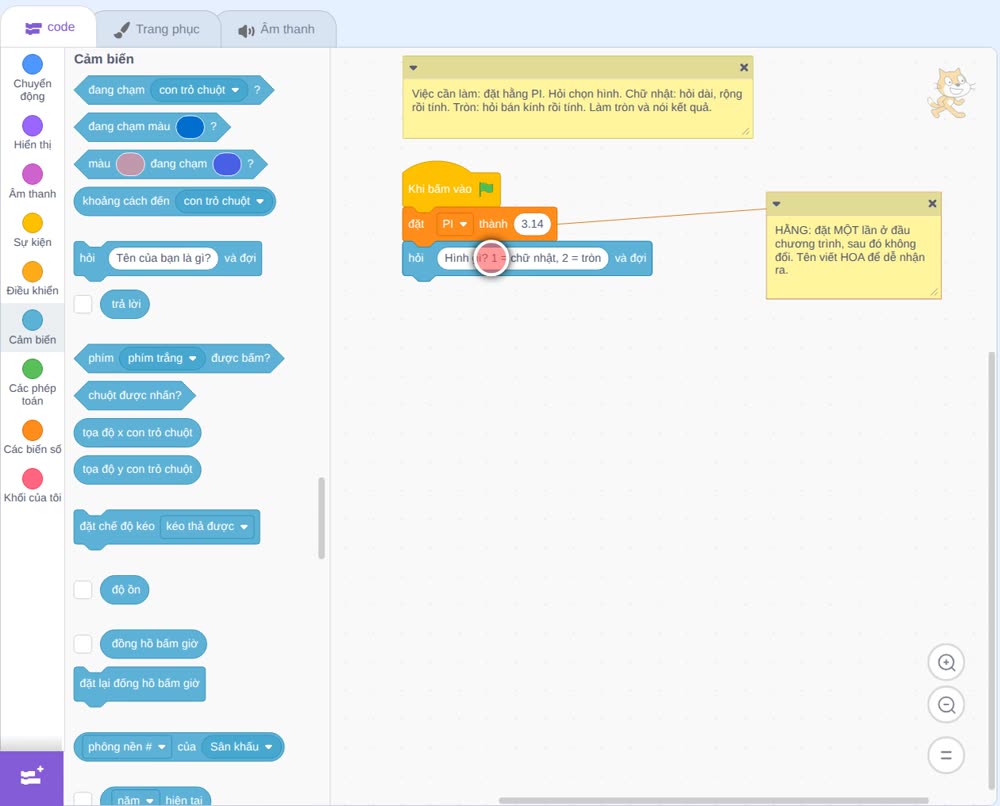Zoom in on the workspace

946,663
